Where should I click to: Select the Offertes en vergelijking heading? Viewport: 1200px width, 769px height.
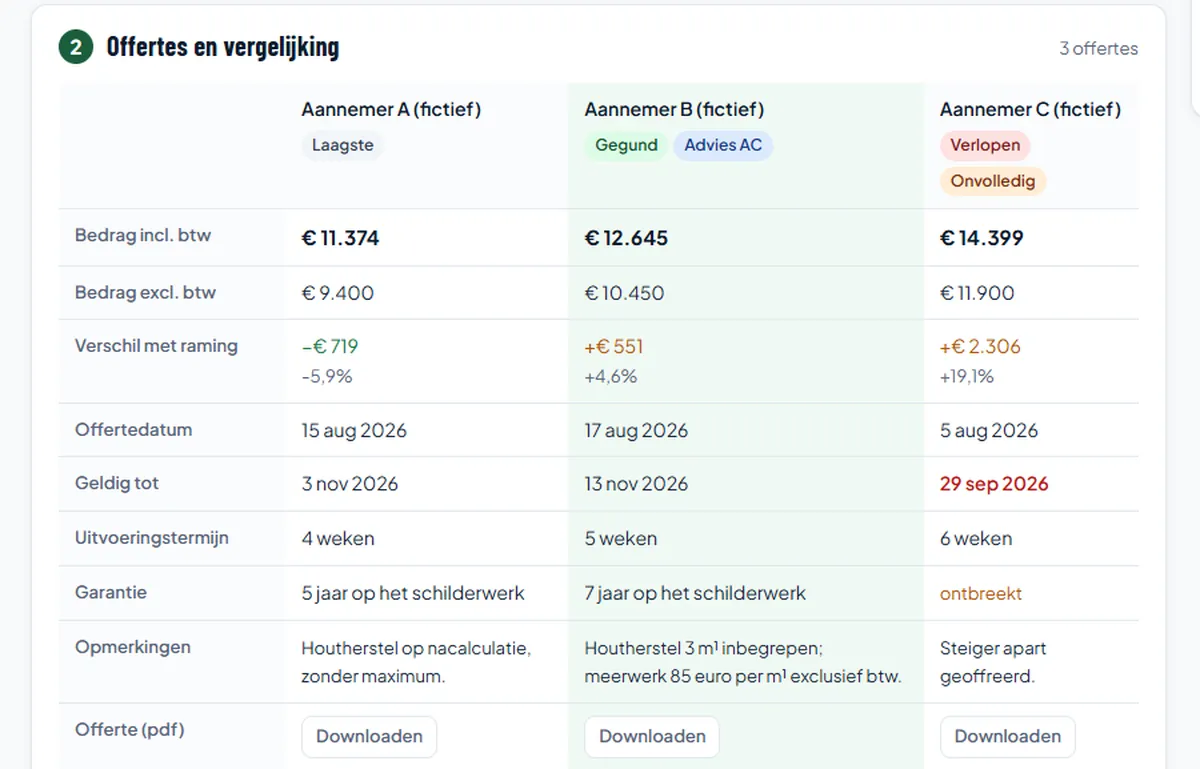pos(222,47)
